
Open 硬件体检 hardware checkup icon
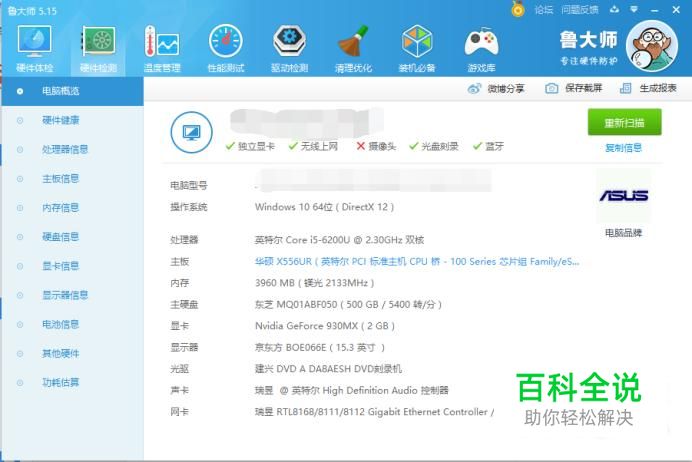click(34, 48)
